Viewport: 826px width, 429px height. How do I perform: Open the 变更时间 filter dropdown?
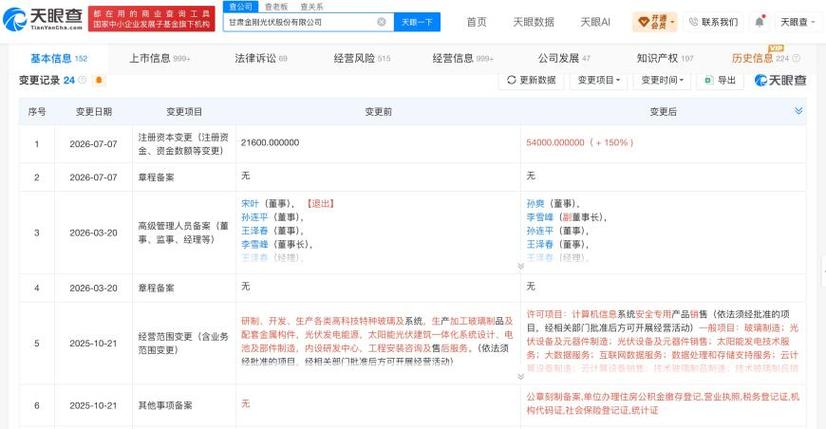(x=662, y=80)
